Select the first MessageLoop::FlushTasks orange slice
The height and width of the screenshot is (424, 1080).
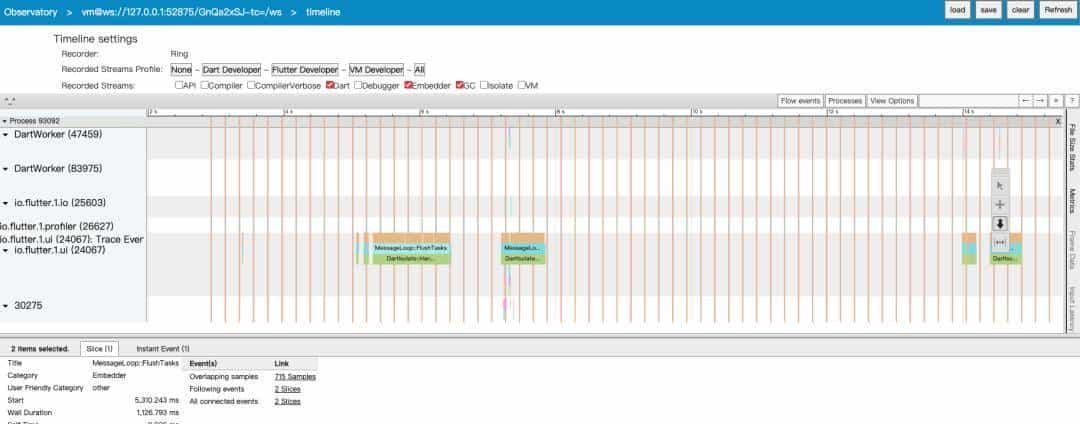point(411,248)
